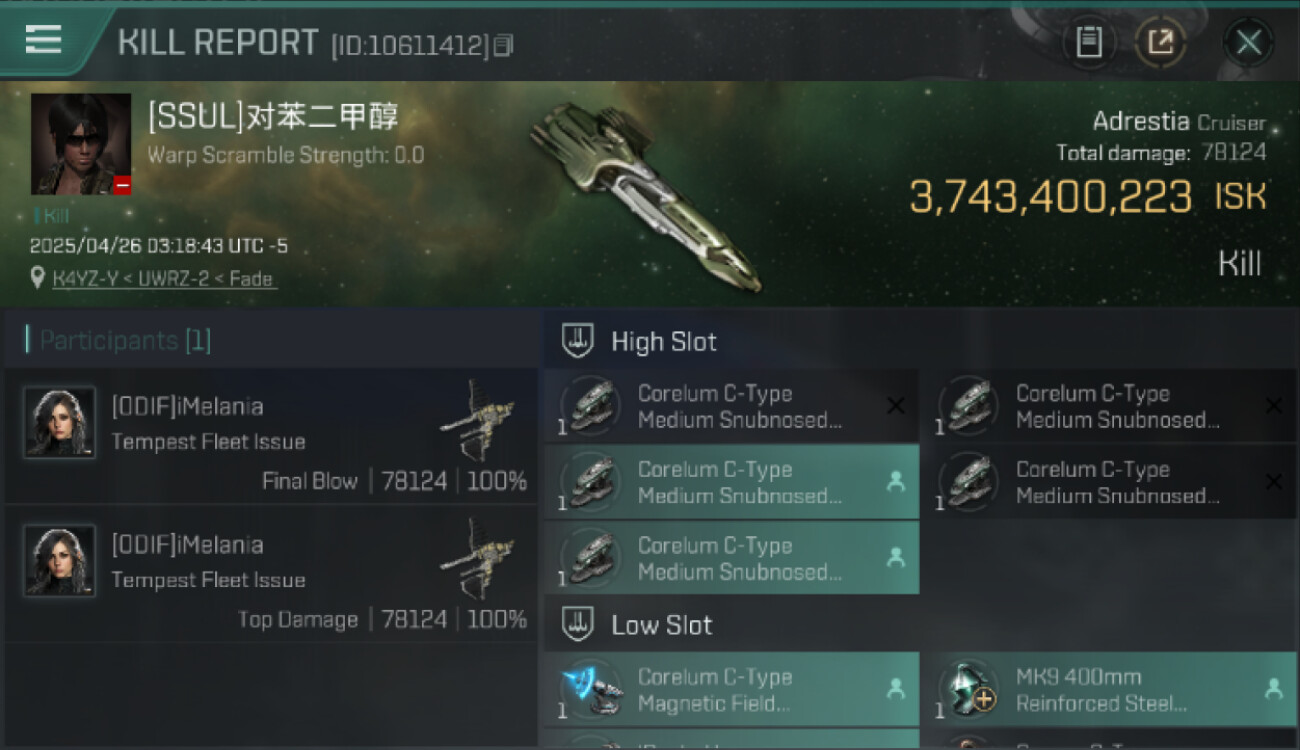The image size is (1300, 750).
Task: Open the clipboard notes icon in the header
Action: (x=1089, y=43)
